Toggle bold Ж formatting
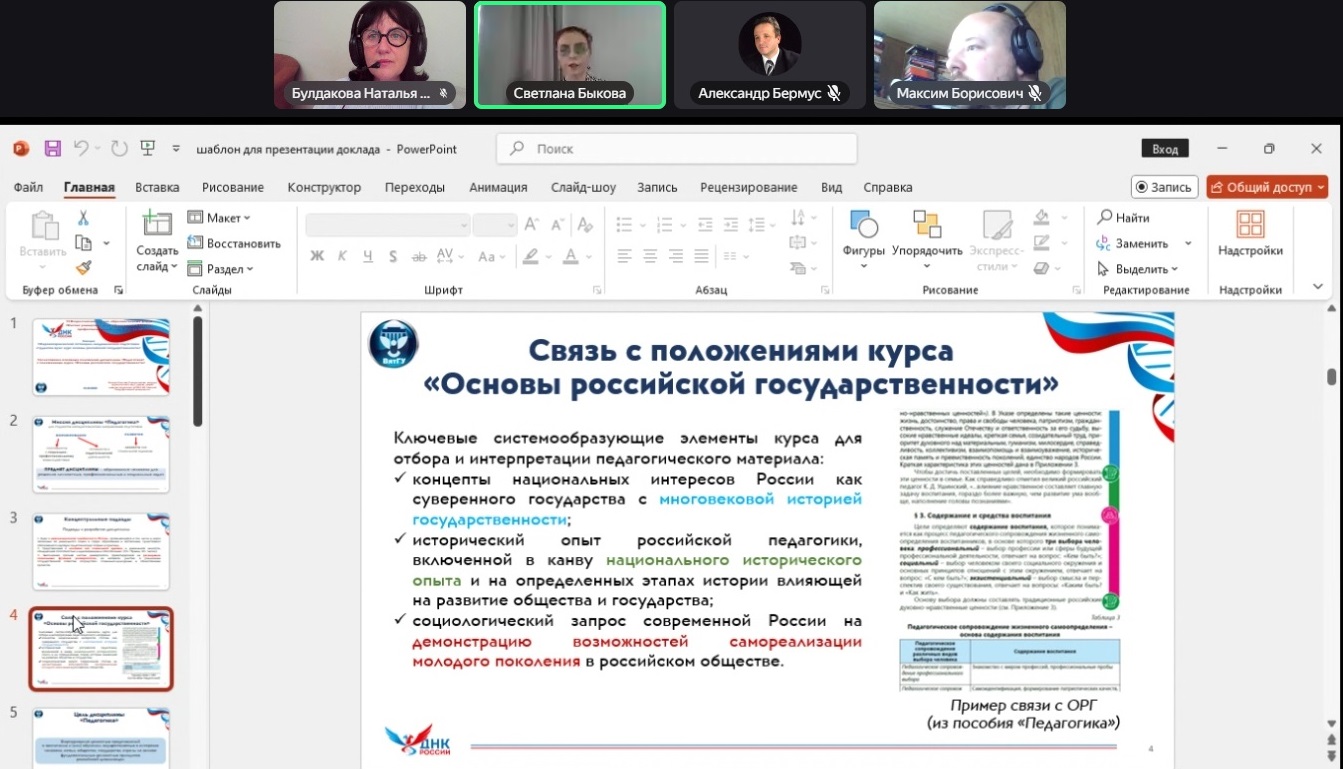 point(317,256)
